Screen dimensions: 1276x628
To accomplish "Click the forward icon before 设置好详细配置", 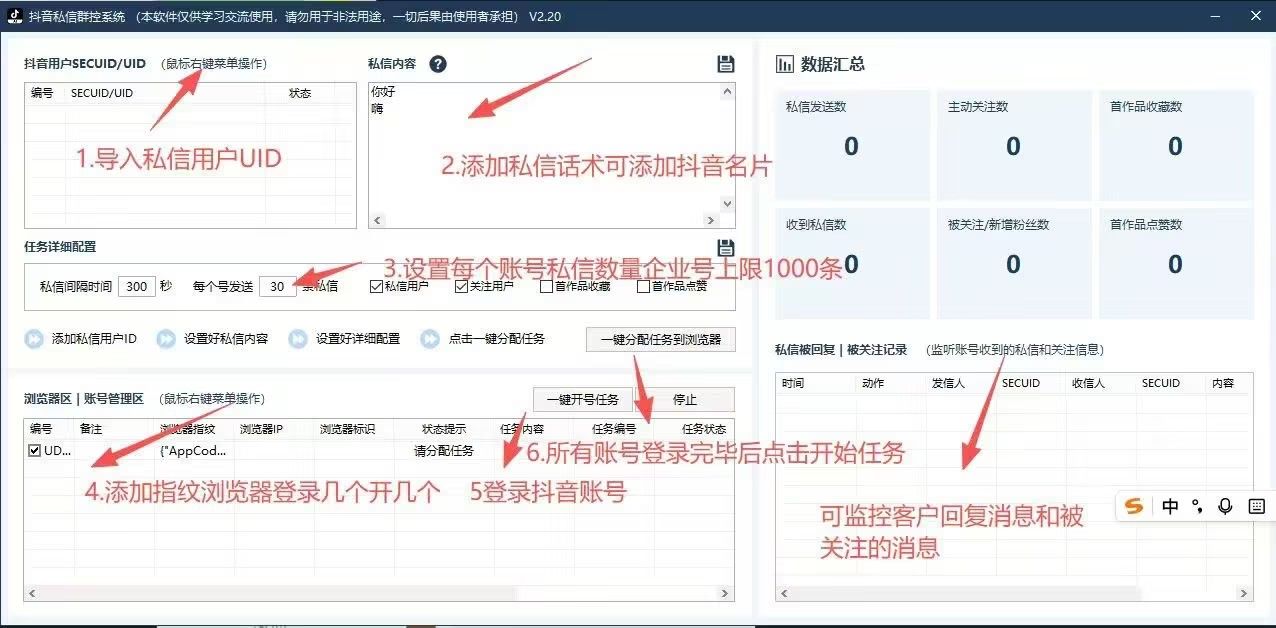I will click(x=298, y=339).
